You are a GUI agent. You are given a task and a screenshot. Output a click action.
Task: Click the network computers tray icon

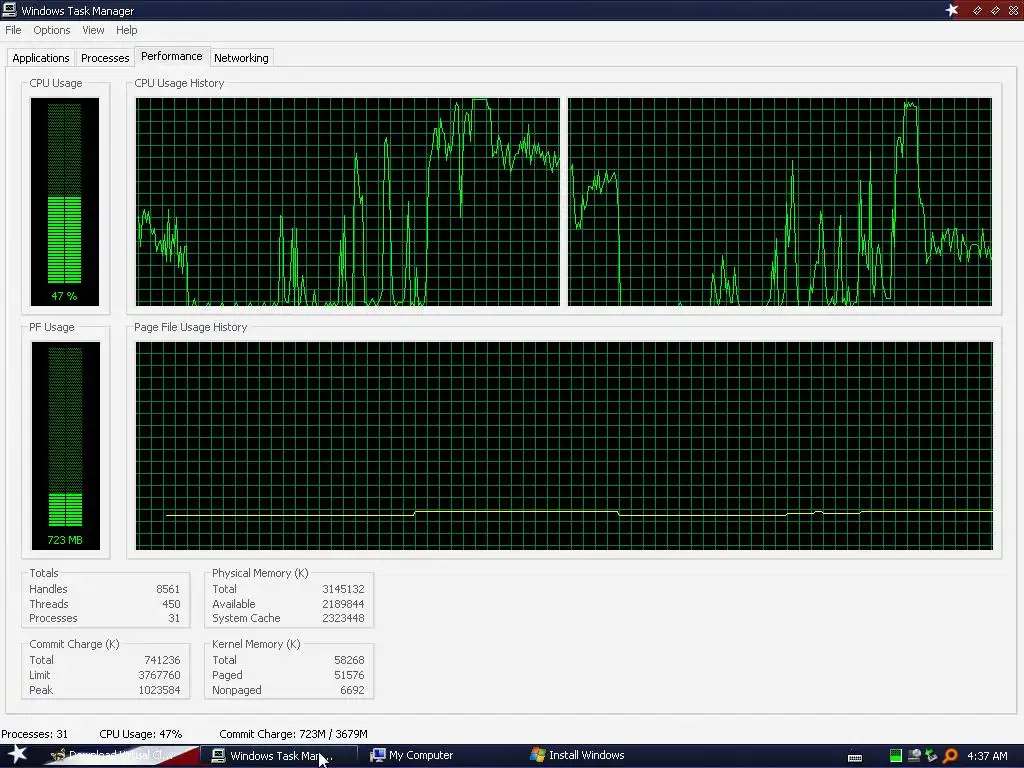pyautogui.click(x=914, y=756)
